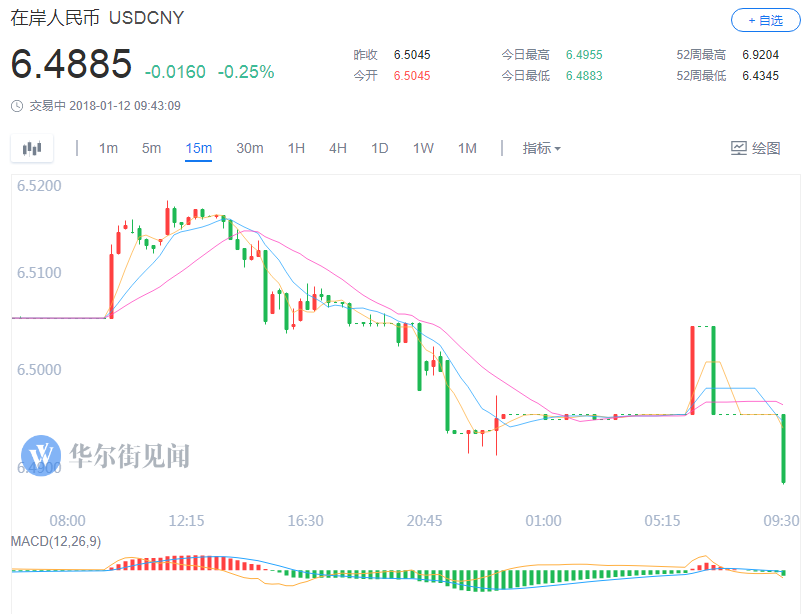
Task: Switch chart to 1W interval
Action: (x=423, y=148)
